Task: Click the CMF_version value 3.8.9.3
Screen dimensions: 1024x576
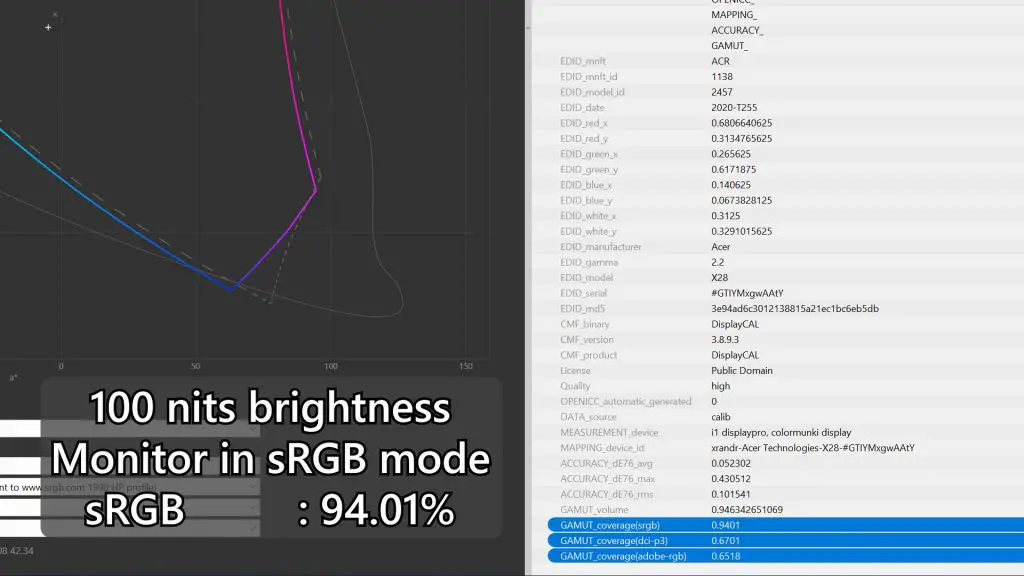Action: [x=725, y=340]
